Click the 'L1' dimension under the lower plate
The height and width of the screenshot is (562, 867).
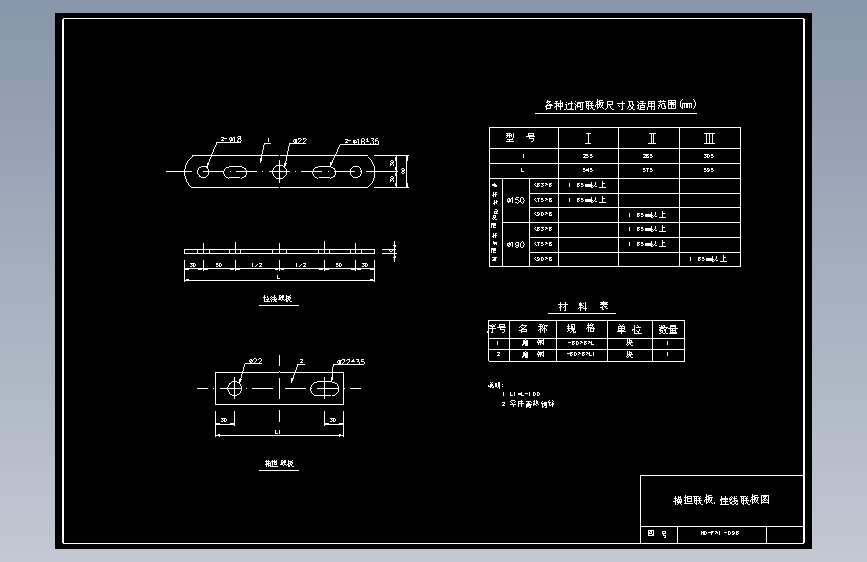coord(278,431)
